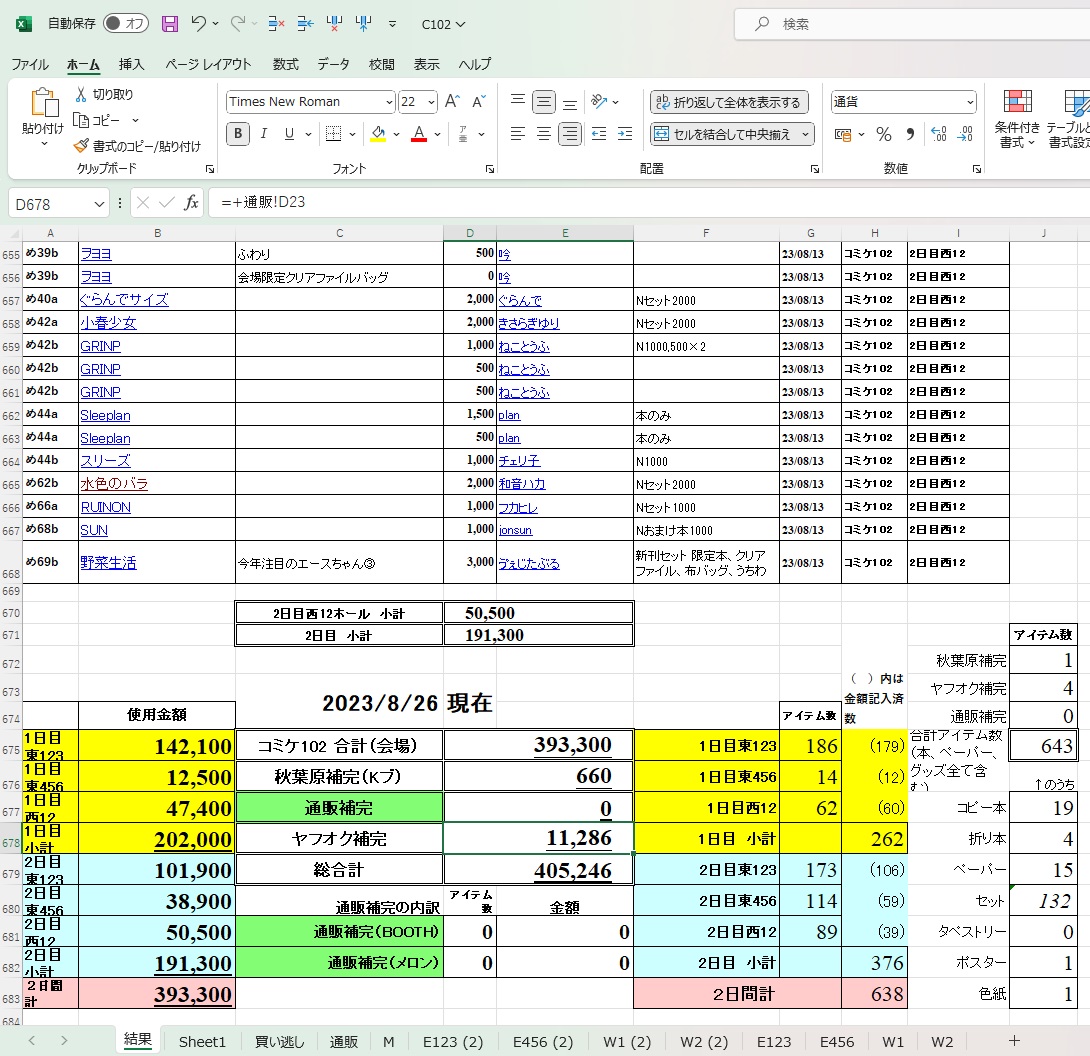Open the C102 file name dropdown
This screenshot has width=1090, height=1056.
pyautogui.click(x=443, y=24)
